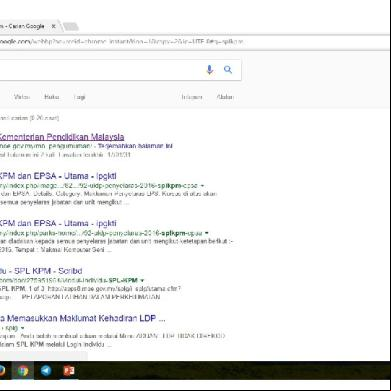Viewport: 391px width, 391px height.
Task: Expand dropdown arrow beside first ipgktl result URL
Action: point(202,186)
